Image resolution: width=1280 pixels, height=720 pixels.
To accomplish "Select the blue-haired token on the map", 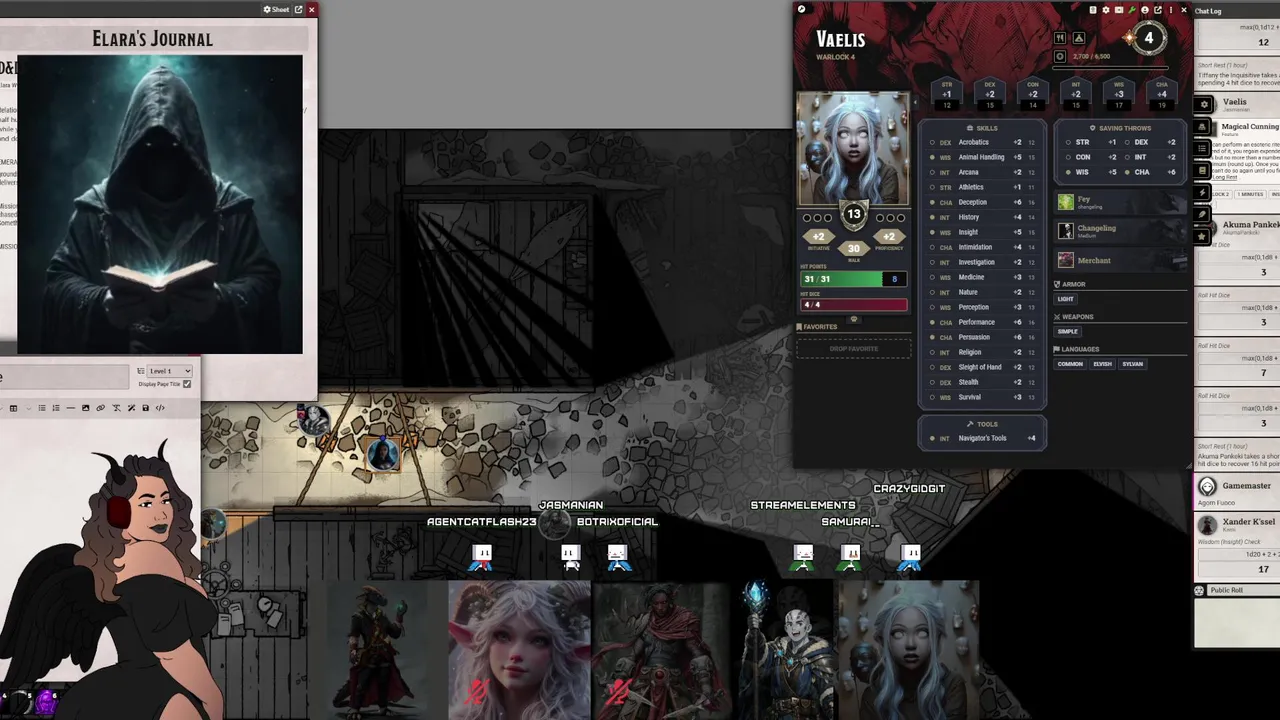I will [382, 453].
